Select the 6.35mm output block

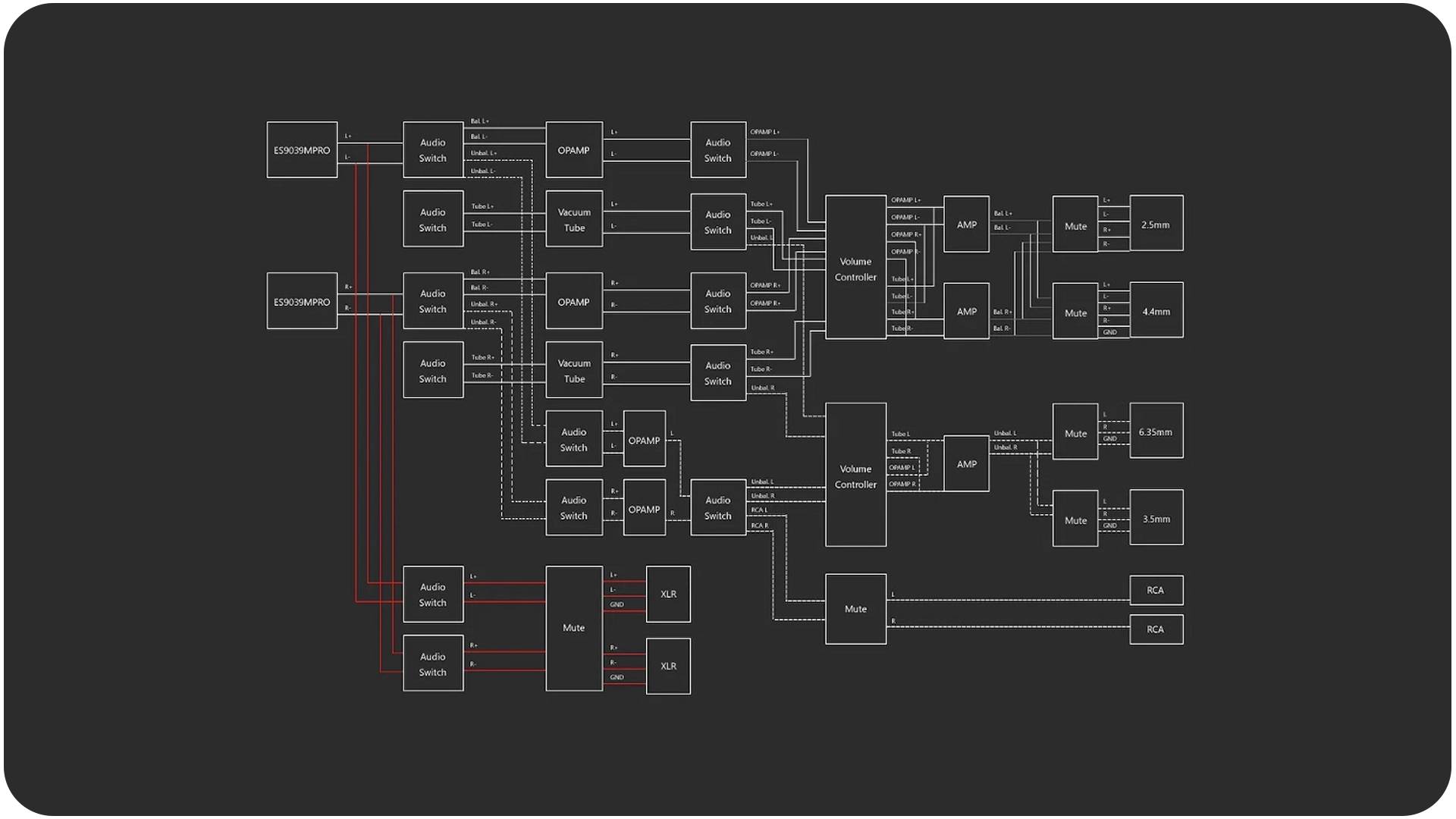point(1156,431)
